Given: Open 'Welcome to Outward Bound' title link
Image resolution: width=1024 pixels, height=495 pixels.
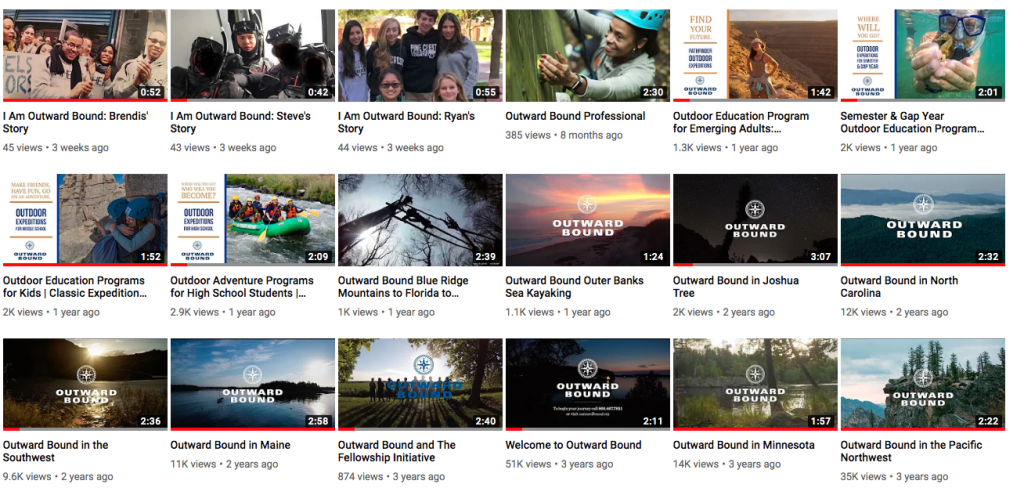Looking at the screenshot, I should [573, 445].
